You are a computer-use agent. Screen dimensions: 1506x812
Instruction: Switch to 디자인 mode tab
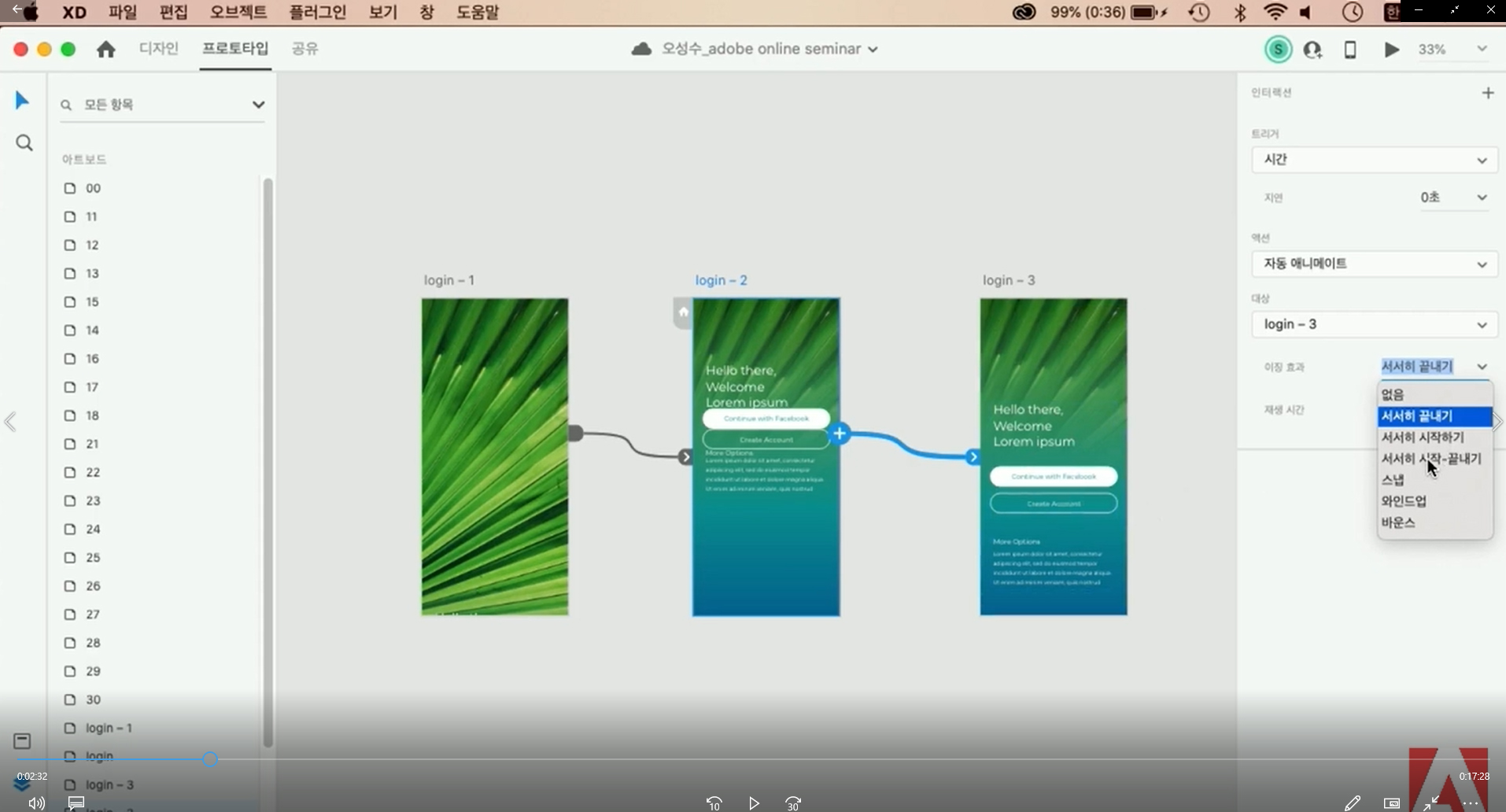click(x=159, y=49)
